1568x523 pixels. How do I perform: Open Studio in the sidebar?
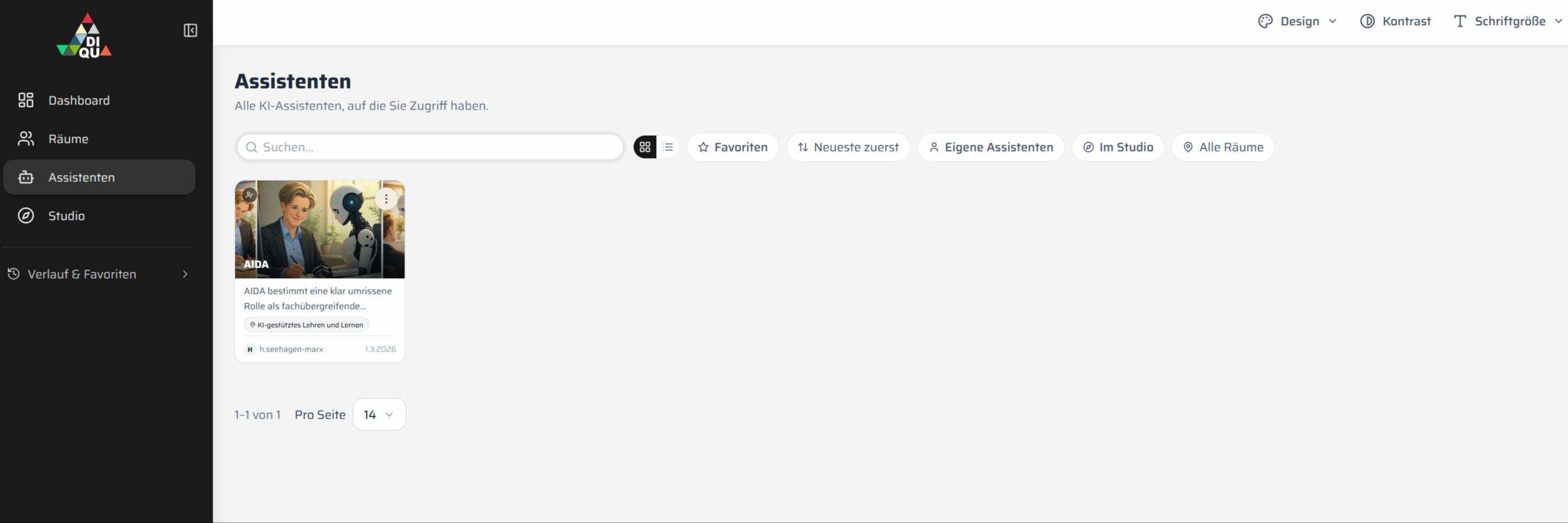click(99, 216)
